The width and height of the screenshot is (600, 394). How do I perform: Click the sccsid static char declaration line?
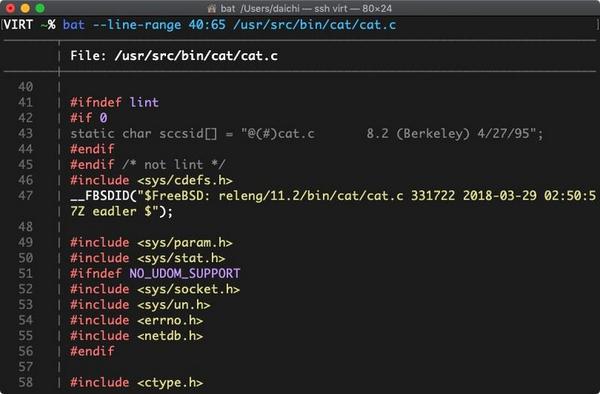click(307, 134)
